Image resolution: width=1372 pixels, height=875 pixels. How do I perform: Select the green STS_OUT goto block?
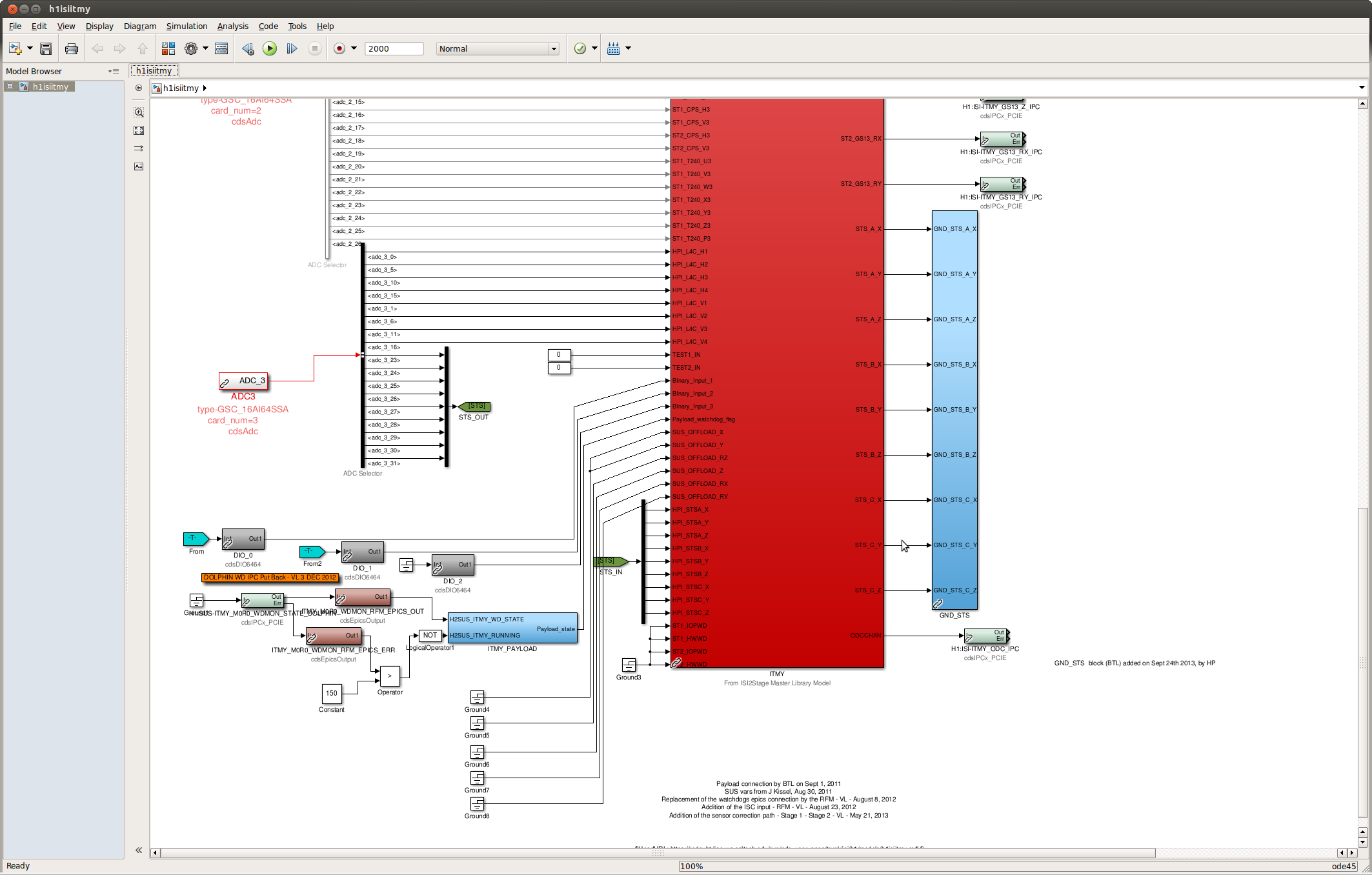(474, 406)
